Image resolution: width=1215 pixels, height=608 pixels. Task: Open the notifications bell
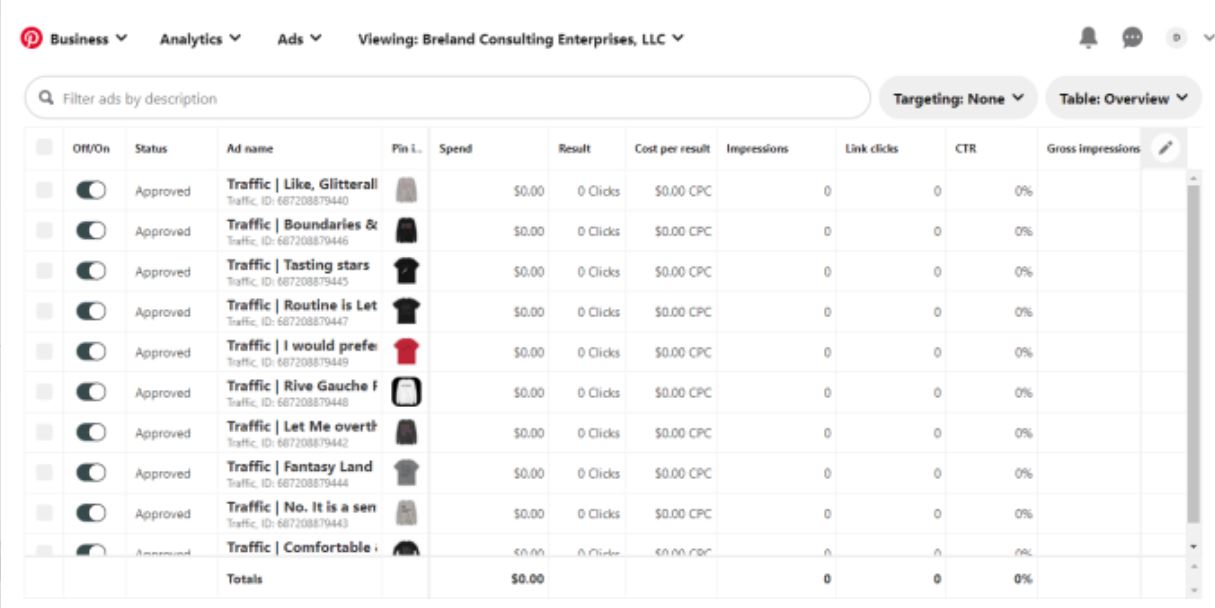[x=1088, y=38]
